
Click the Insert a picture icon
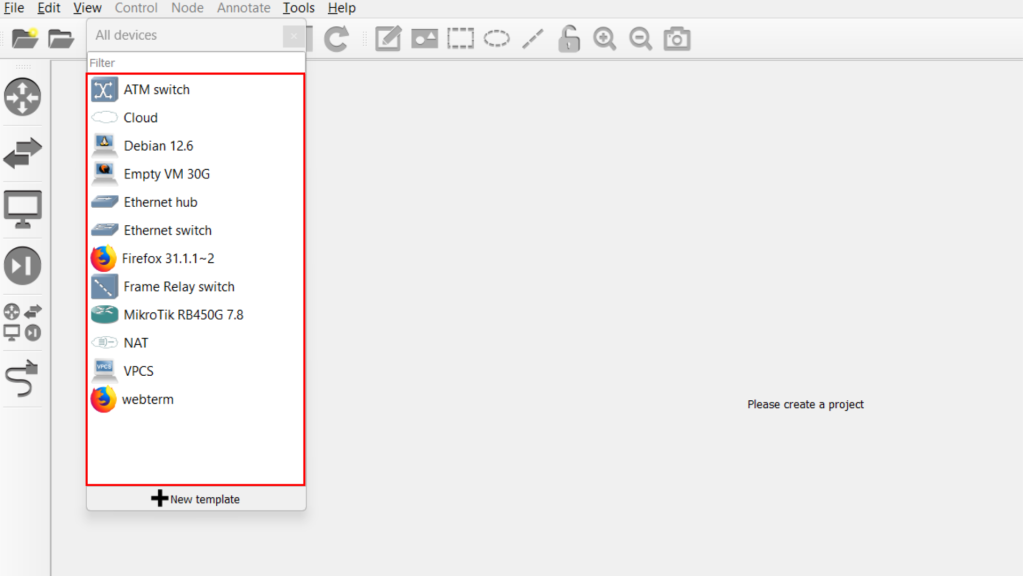click(425, 39)
